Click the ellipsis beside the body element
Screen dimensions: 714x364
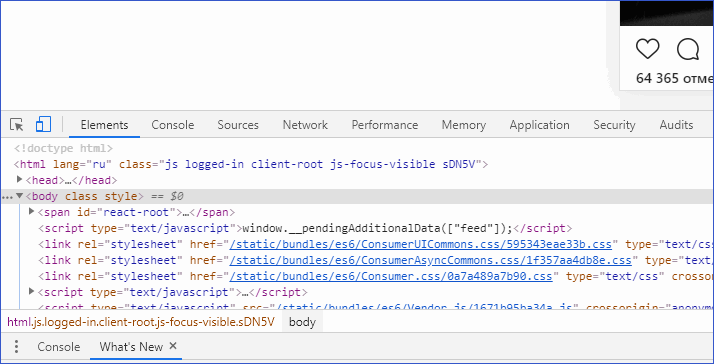(7, 197)
